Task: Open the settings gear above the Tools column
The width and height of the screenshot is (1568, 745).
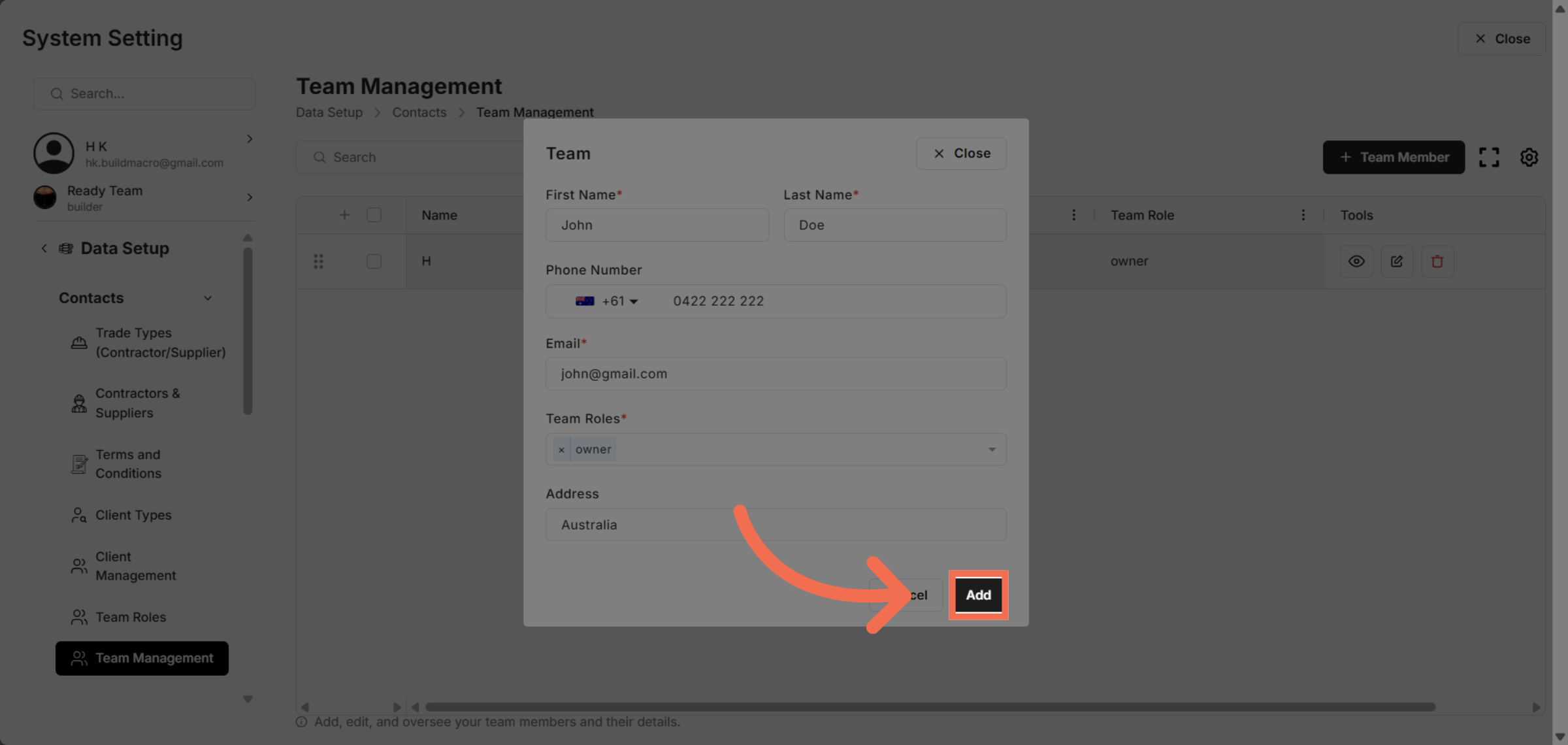Action: (1529, 157)
